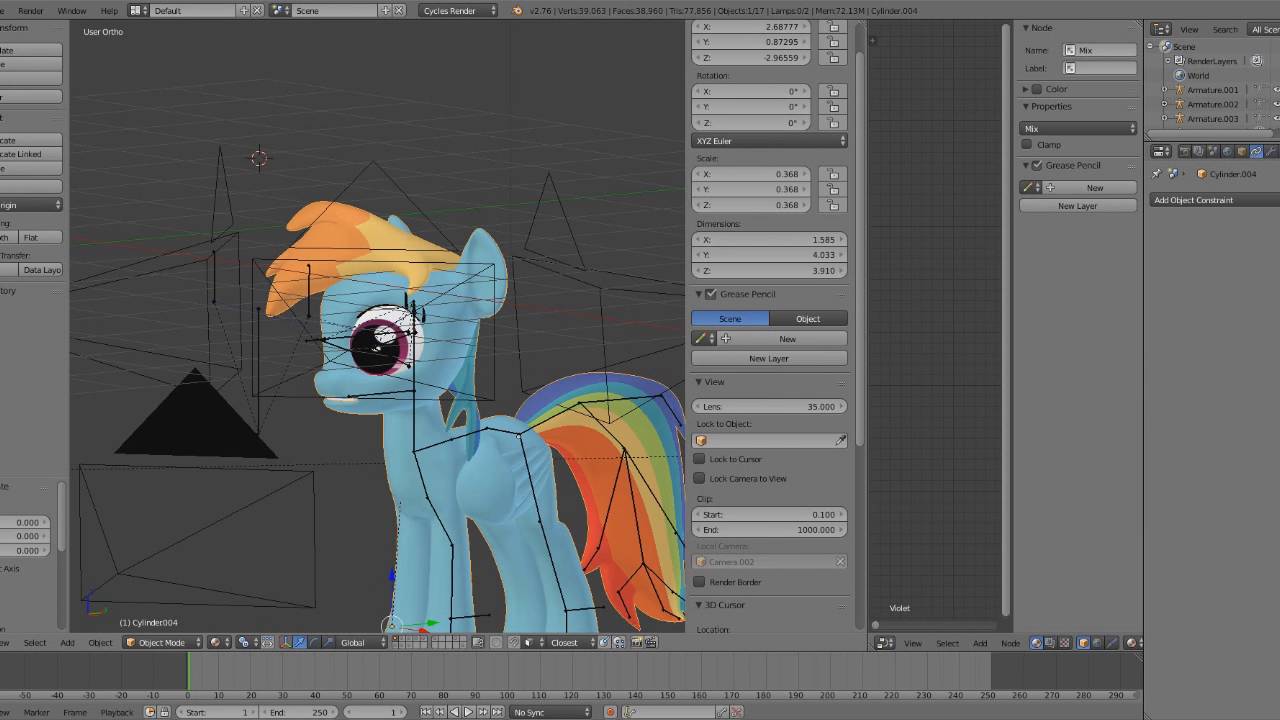This screenshot has height=720, width=1280.
Task: Toggle lock on Scale Y
Action: 834,189
